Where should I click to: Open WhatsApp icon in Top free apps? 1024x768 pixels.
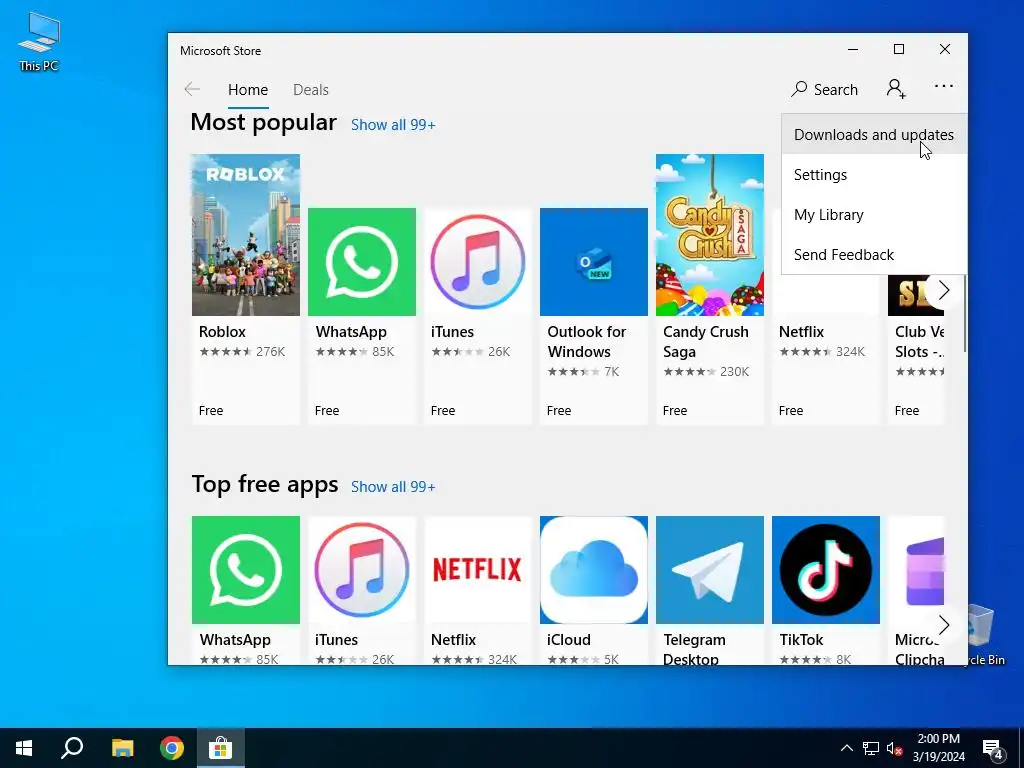[246, 570]
